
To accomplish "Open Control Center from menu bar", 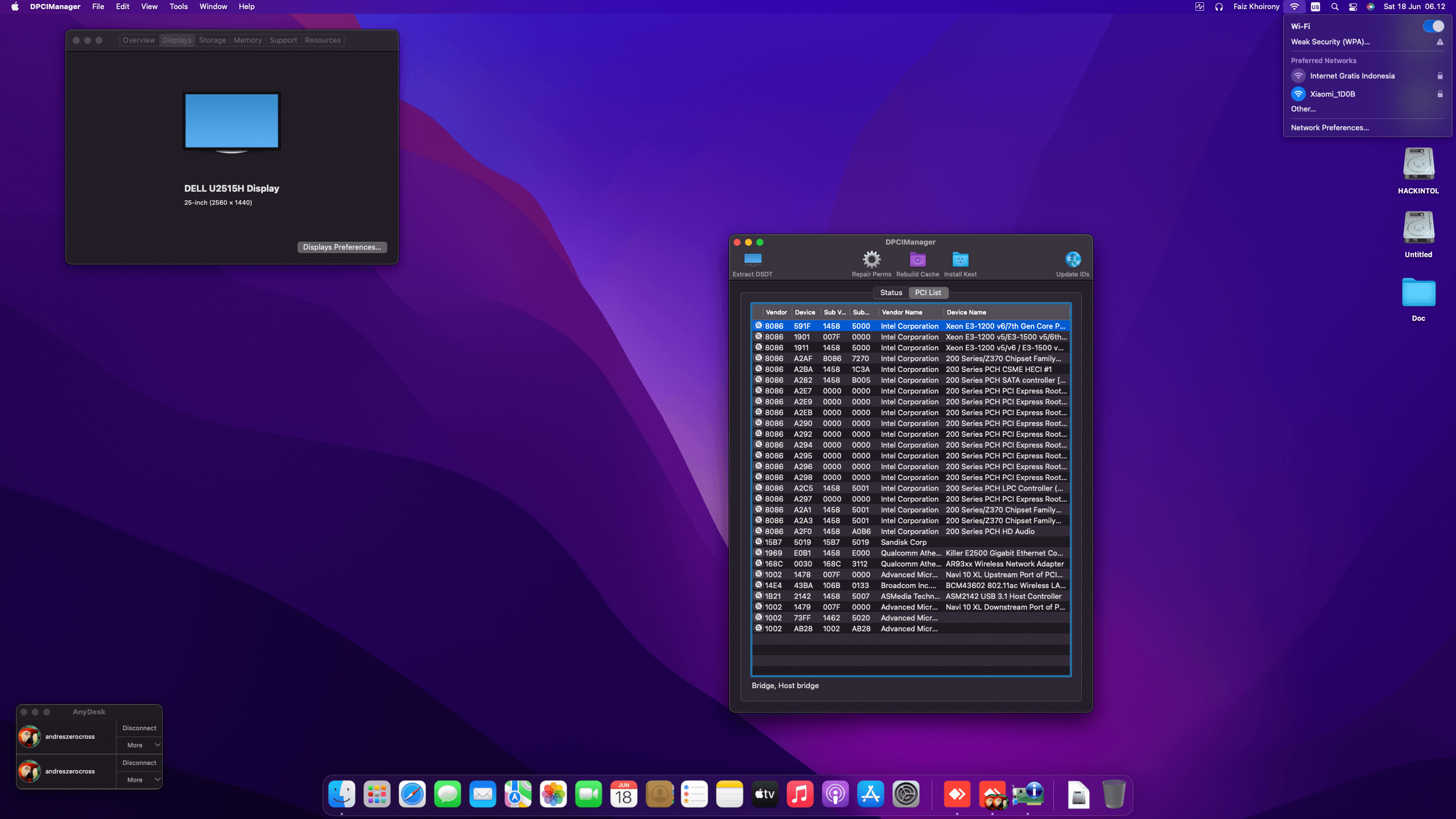I will click(x=1353, y=7).
